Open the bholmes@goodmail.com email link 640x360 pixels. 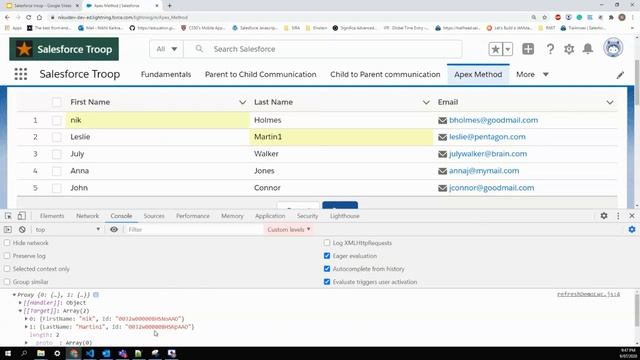493,120
